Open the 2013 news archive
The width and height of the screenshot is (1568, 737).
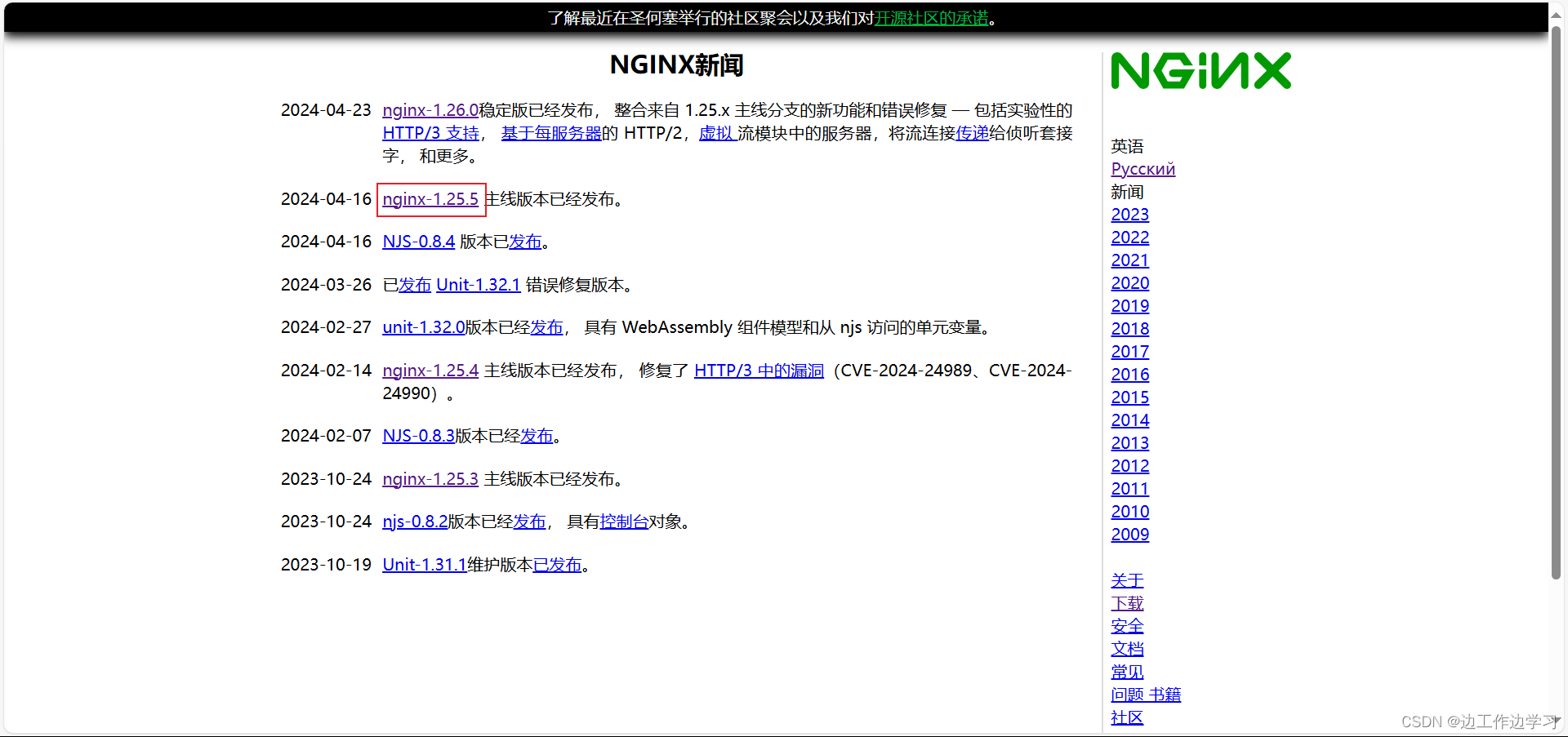coord(1129,443)
